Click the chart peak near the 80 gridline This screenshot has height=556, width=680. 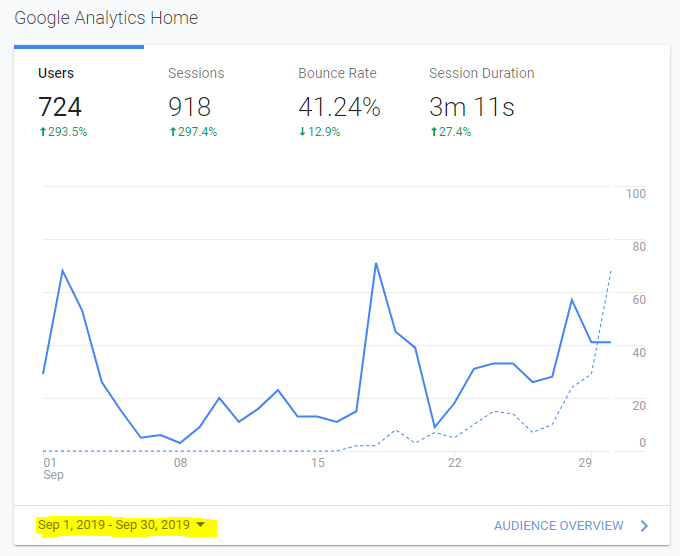tap(376, 263)
